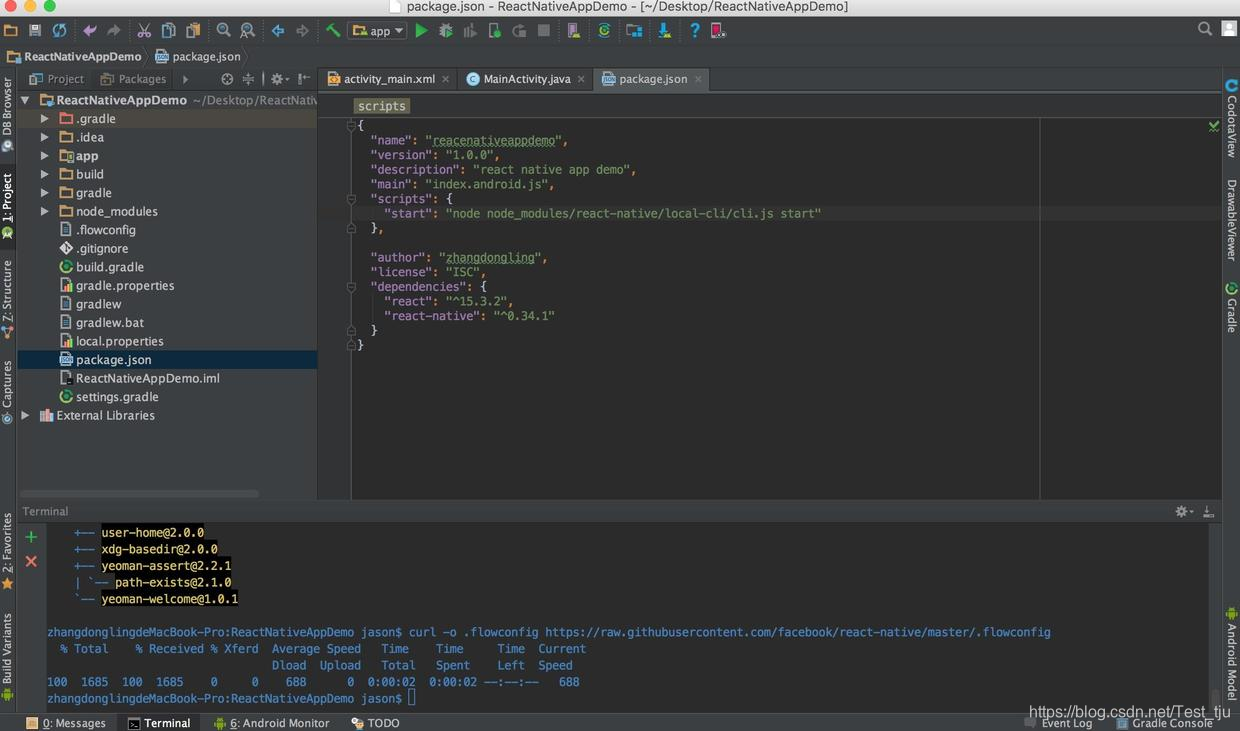
Task: Click the green Run button
Action: (x=421, y=31)
